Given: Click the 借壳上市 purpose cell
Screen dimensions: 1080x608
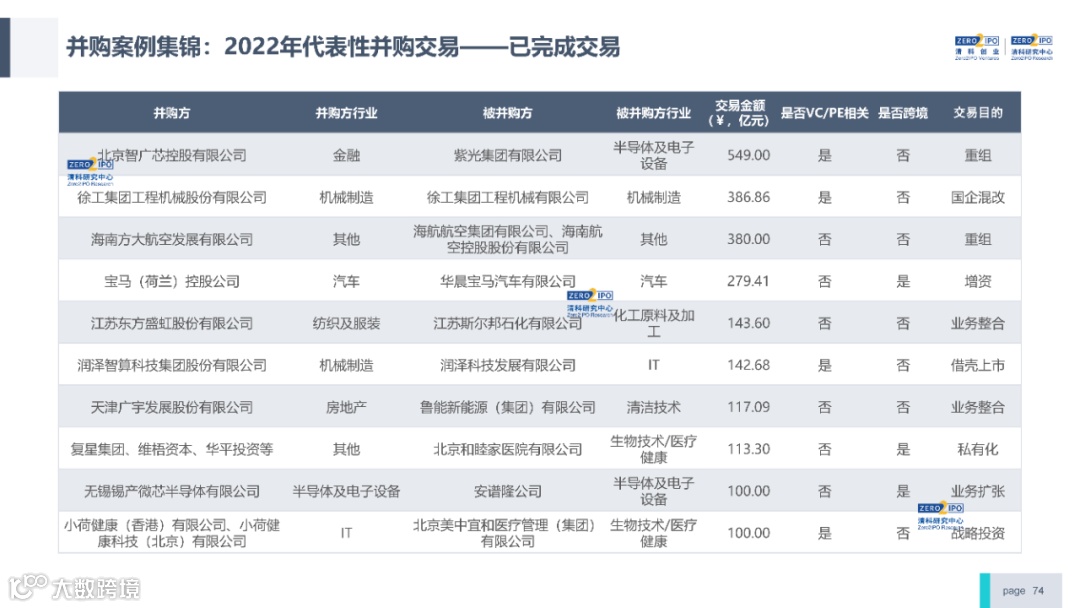Looking at the screenshot, I should pyautogui.click(x=977, y=365).
